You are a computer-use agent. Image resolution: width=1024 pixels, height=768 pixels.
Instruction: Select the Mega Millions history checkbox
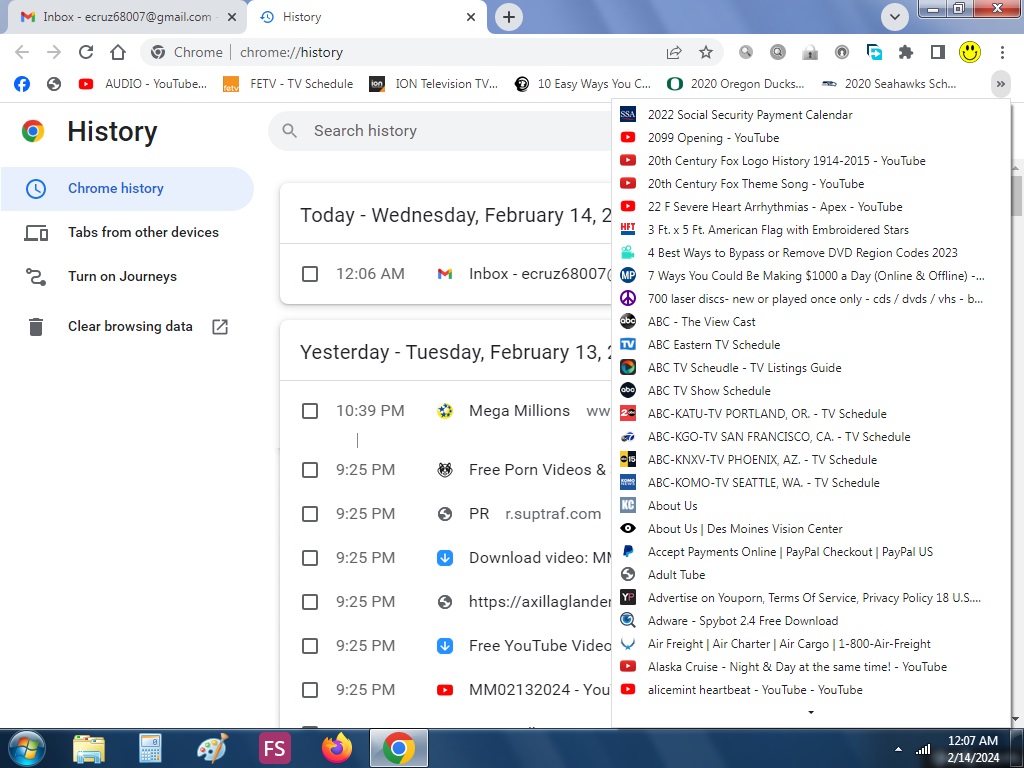pyautogui.click(x=310, y=411)
